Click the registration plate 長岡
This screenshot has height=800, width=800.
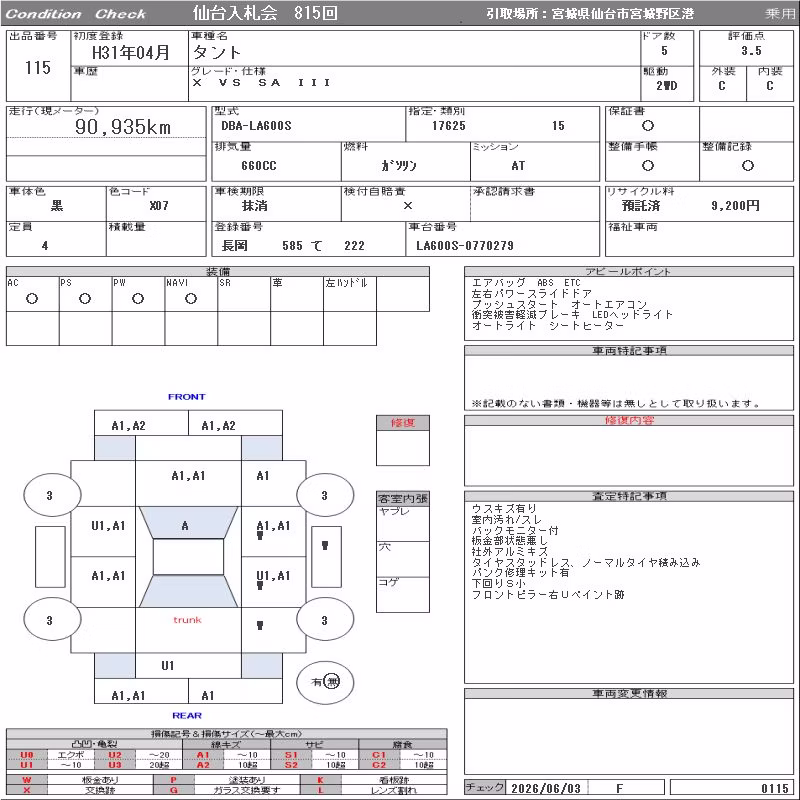[x=234, y=245]
